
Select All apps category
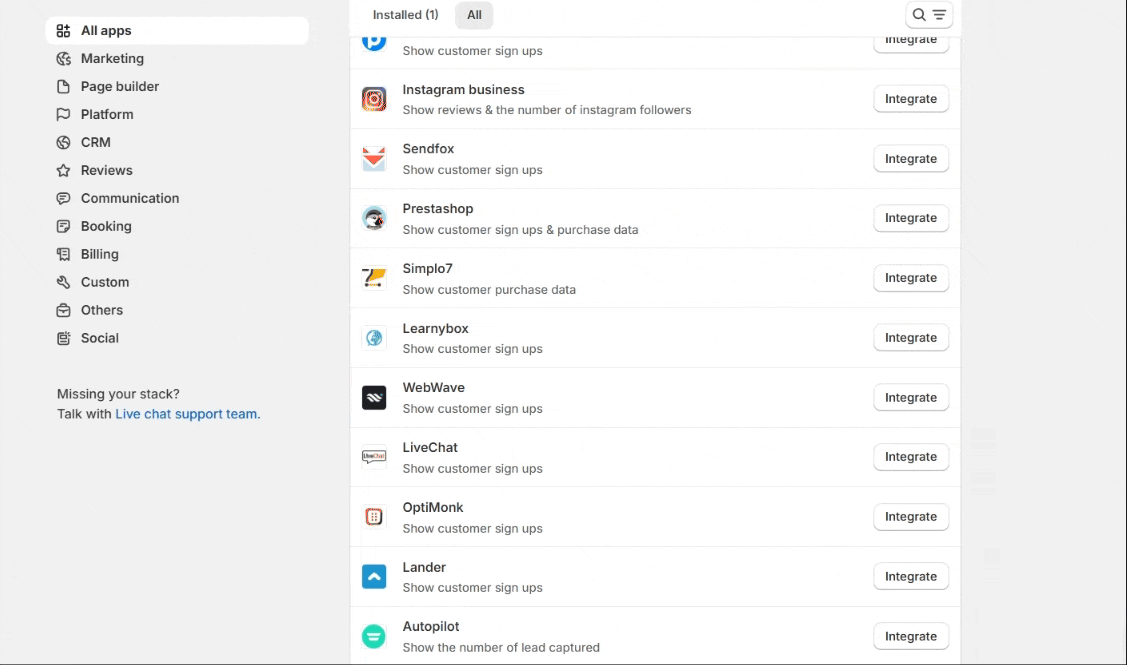click(177, 31)
